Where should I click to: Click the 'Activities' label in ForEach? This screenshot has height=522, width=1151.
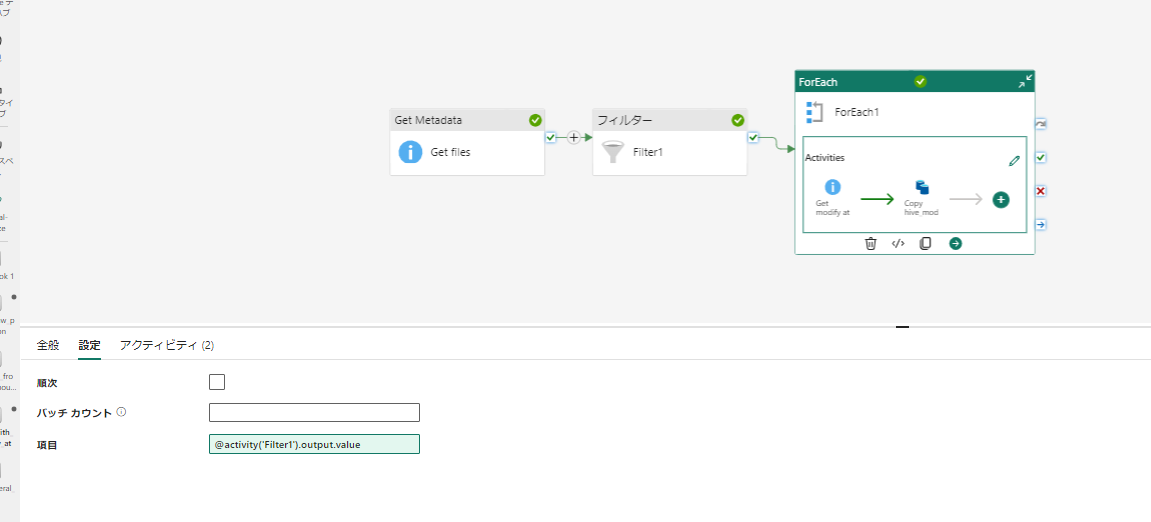tap(825, 157)
